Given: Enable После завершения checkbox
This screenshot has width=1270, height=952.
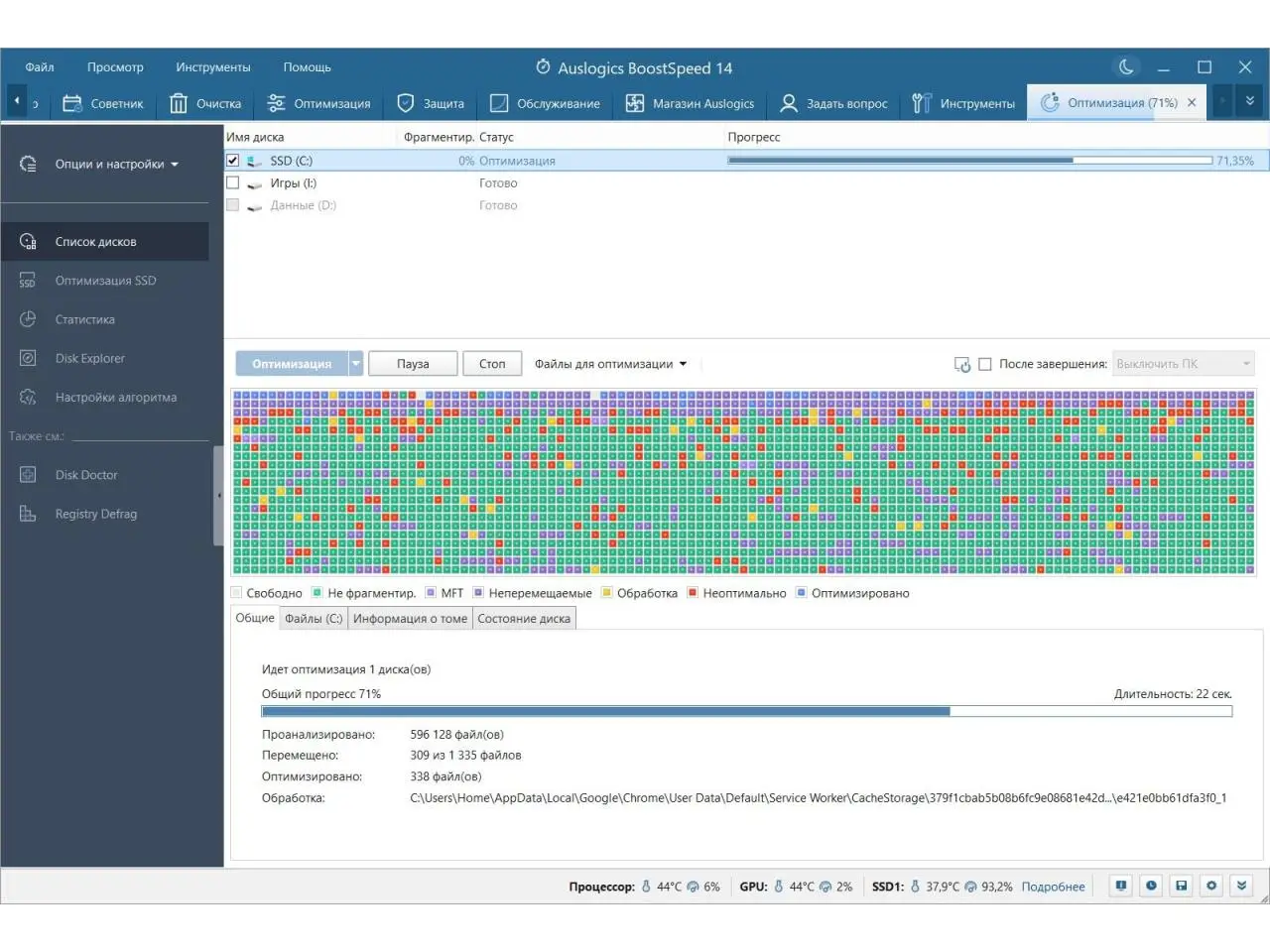Looking at the screenshot, I should [985, 364].
